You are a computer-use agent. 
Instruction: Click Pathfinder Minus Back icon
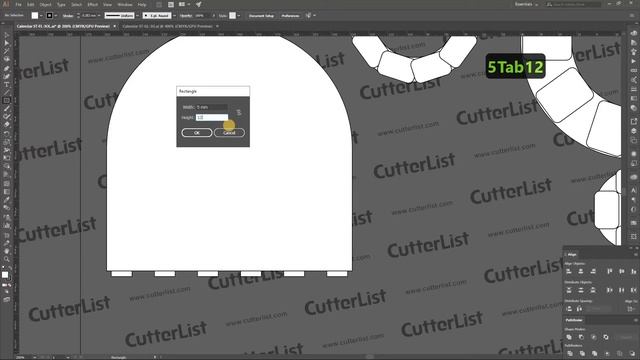point(632,353)
